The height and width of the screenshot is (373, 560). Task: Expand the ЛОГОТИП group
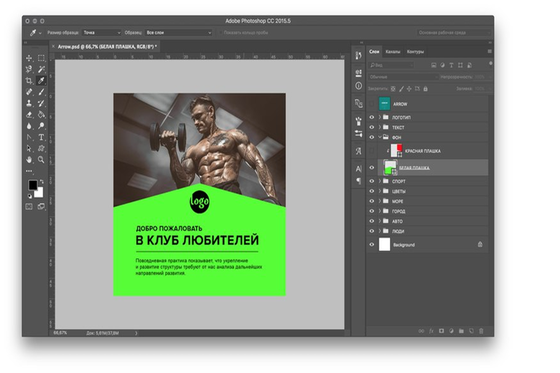[380, 117]
